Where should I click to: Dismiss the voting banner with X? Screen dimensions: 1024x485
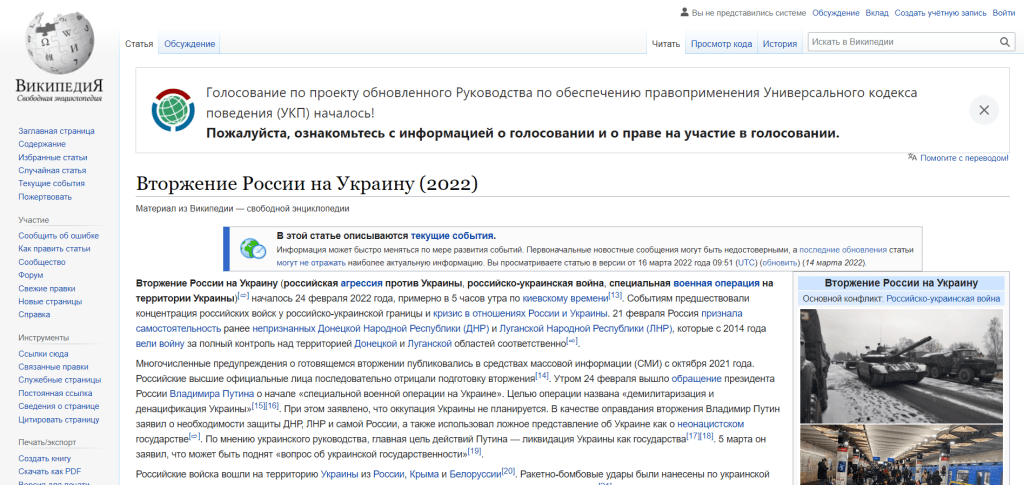[983, 110]
